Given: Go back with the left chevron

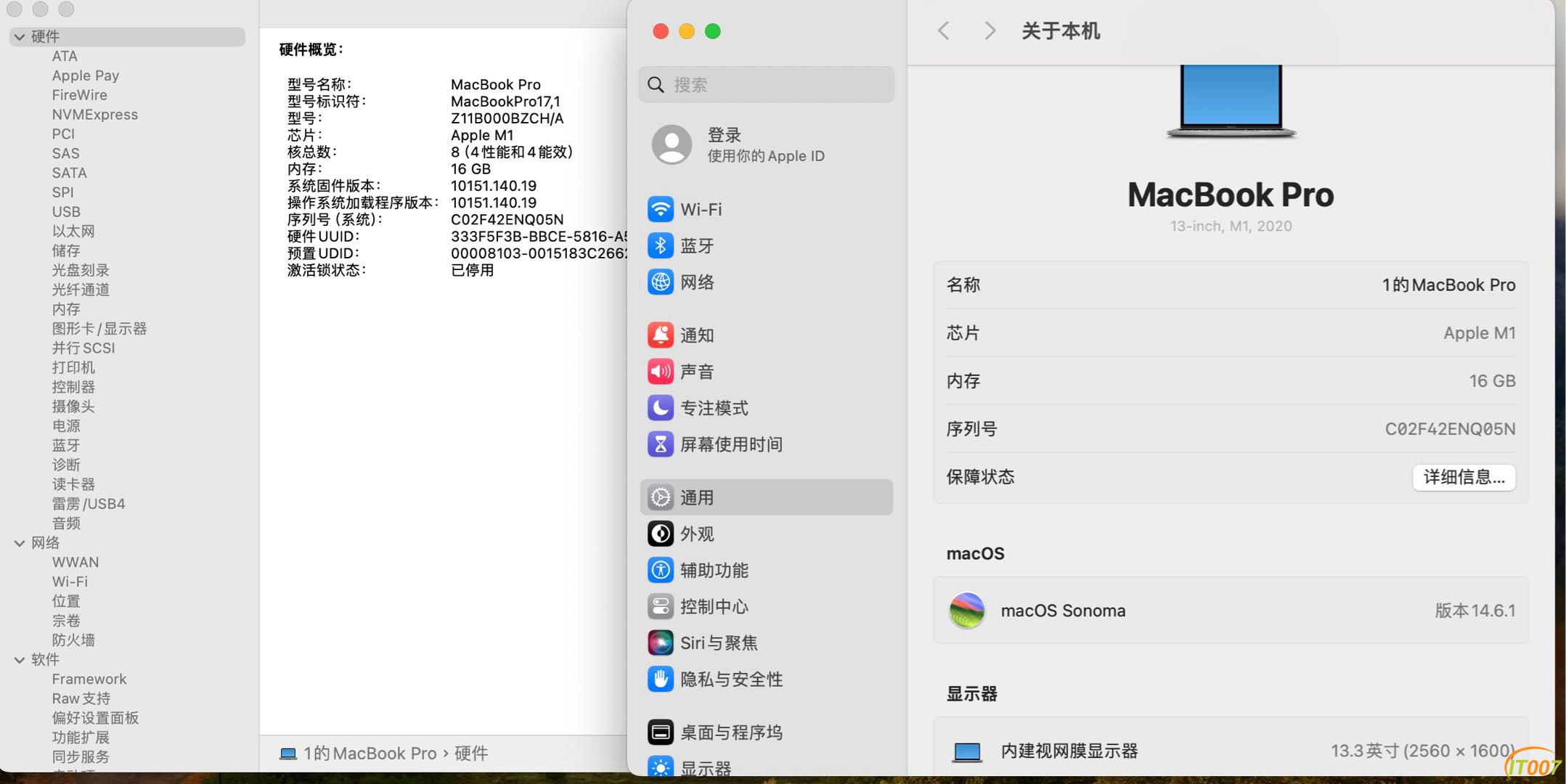Looking at the screenshot, I should 943,30.
